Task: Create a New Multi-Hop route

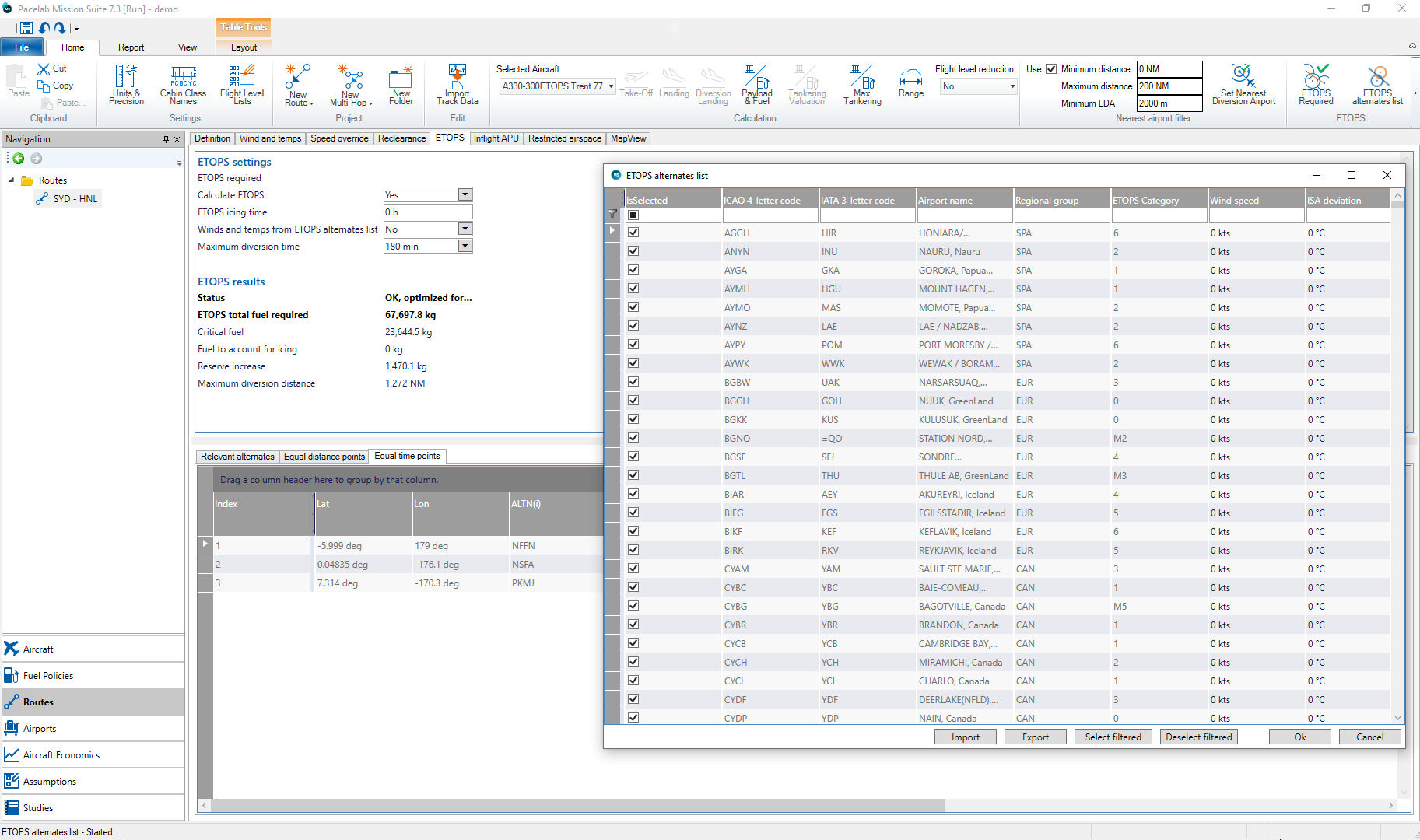Action: coord(350,84)
